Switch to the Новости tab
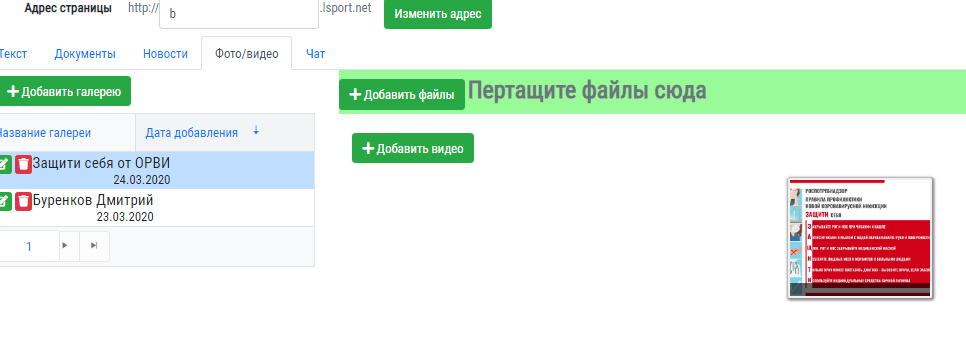 165,54
